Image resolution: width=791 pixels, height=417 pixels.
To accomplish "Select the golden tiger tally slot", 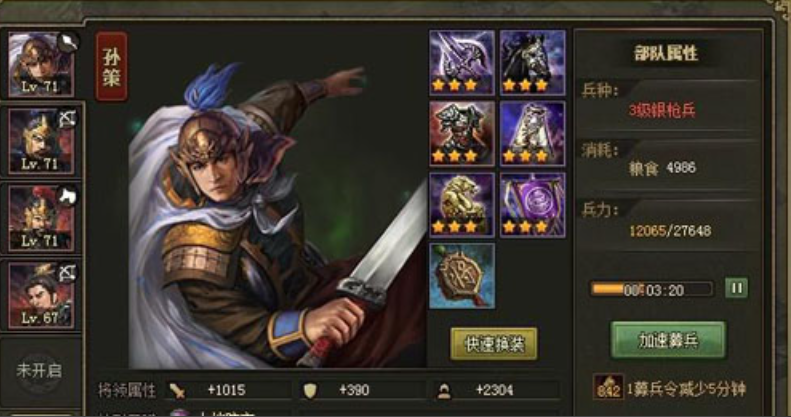I will tap(462, 205).
